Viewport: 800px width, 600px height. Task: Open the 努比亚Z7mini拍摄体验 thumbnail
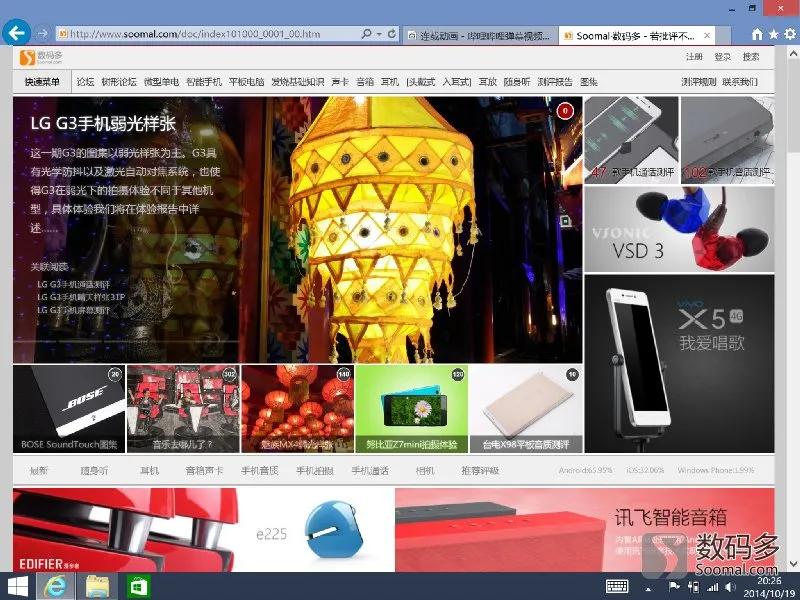tap(412, 409)
